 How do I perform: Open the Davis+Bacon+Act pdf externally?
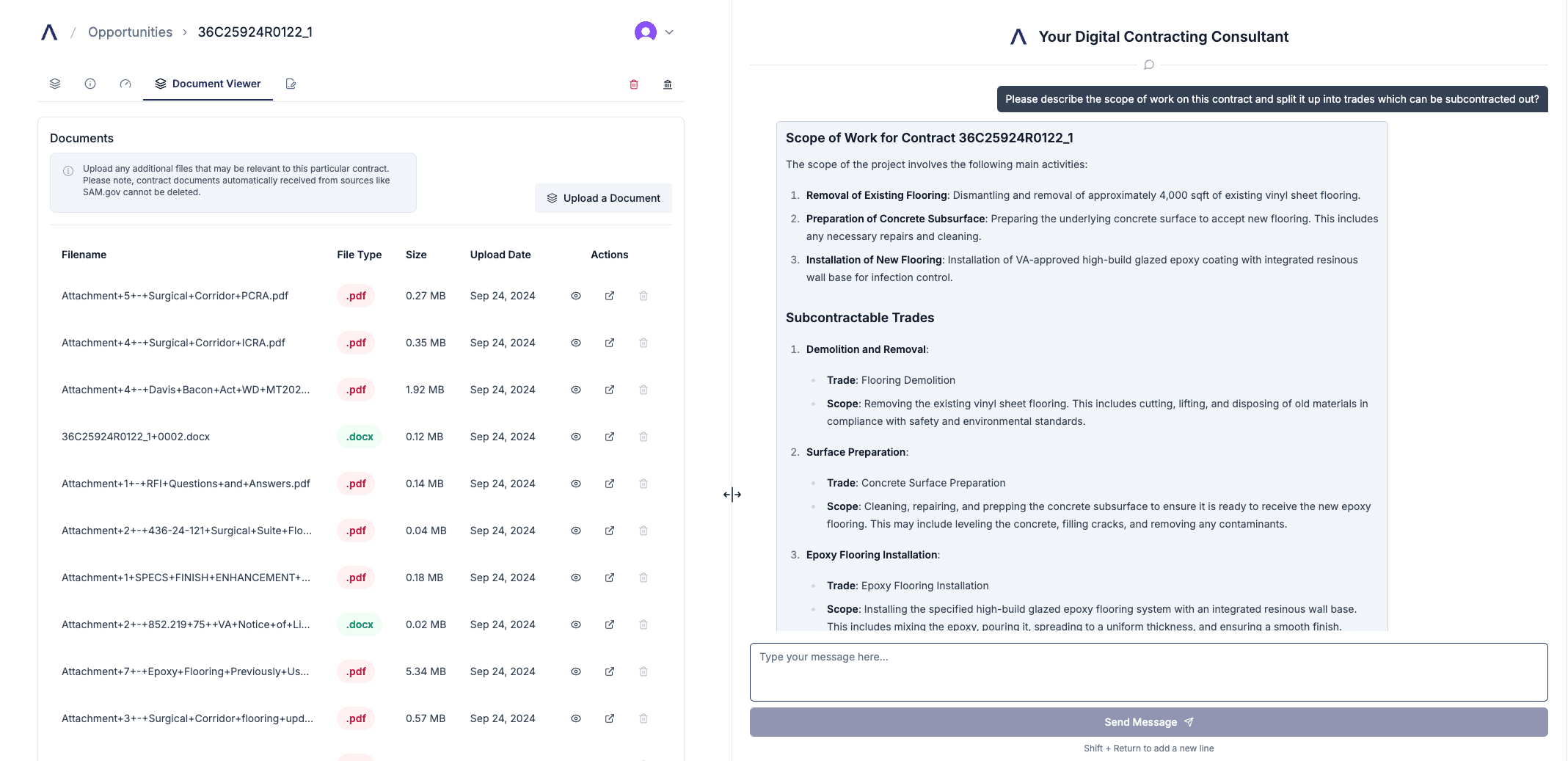[x=610, y=390]
